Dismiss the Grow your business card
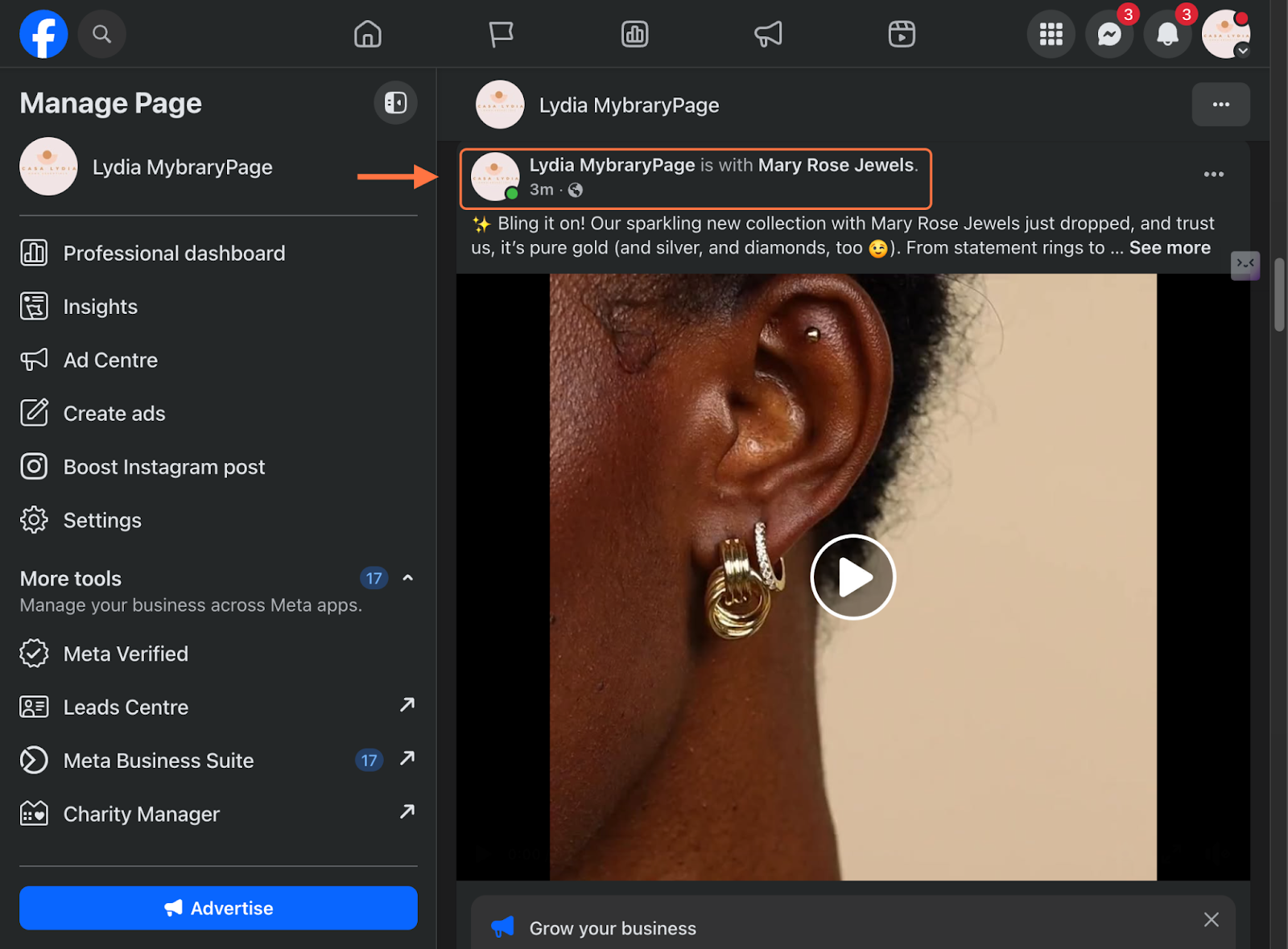This screenshot has height=949, width=1288. tap(1211, 919)
